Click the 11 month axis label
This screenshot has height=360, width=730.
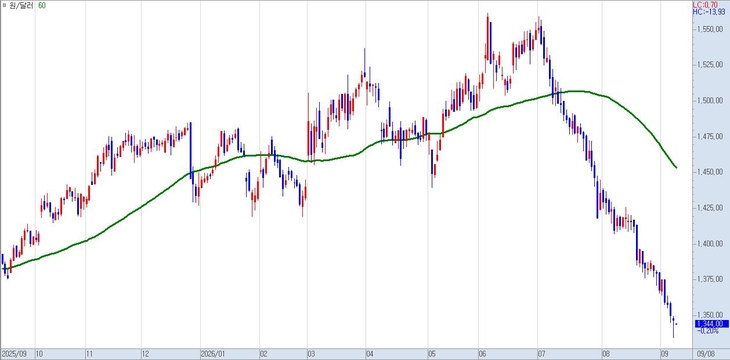click(90, 353)
